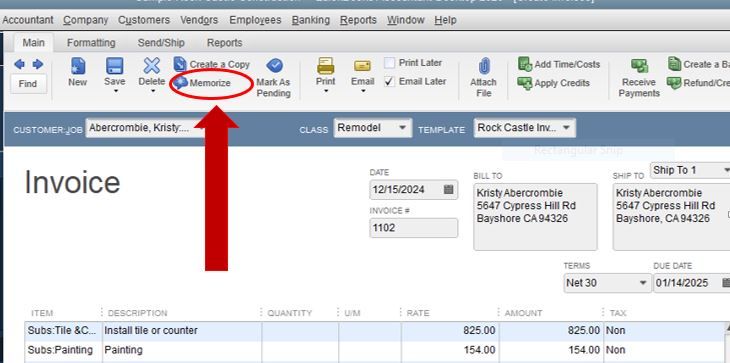Go to the next invoice with right arrow
The image size is (730, 363).
click(38, 64)
